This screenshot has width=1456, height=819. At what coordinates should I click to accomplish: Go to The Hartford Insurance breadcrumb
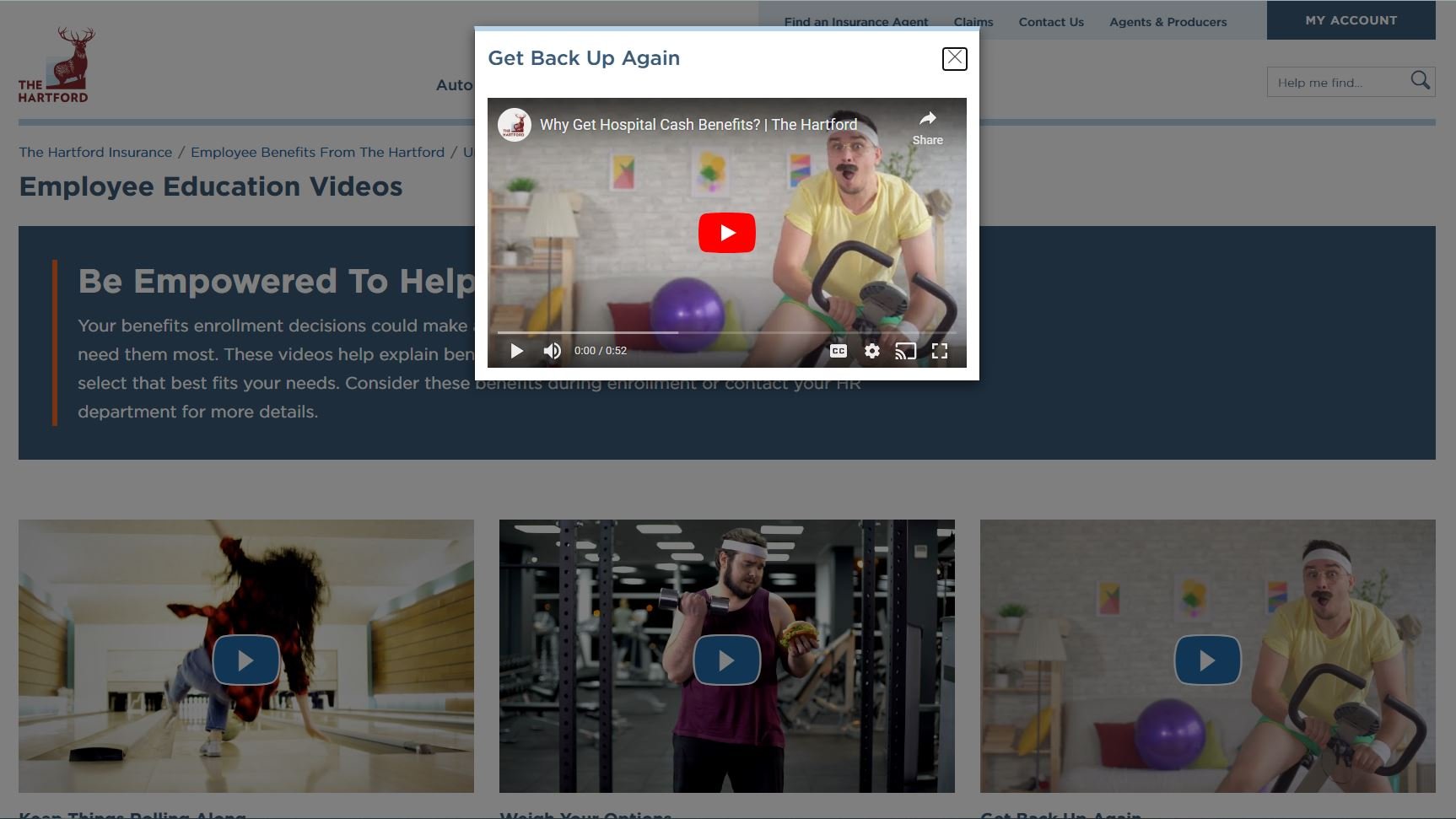(95, 152)
